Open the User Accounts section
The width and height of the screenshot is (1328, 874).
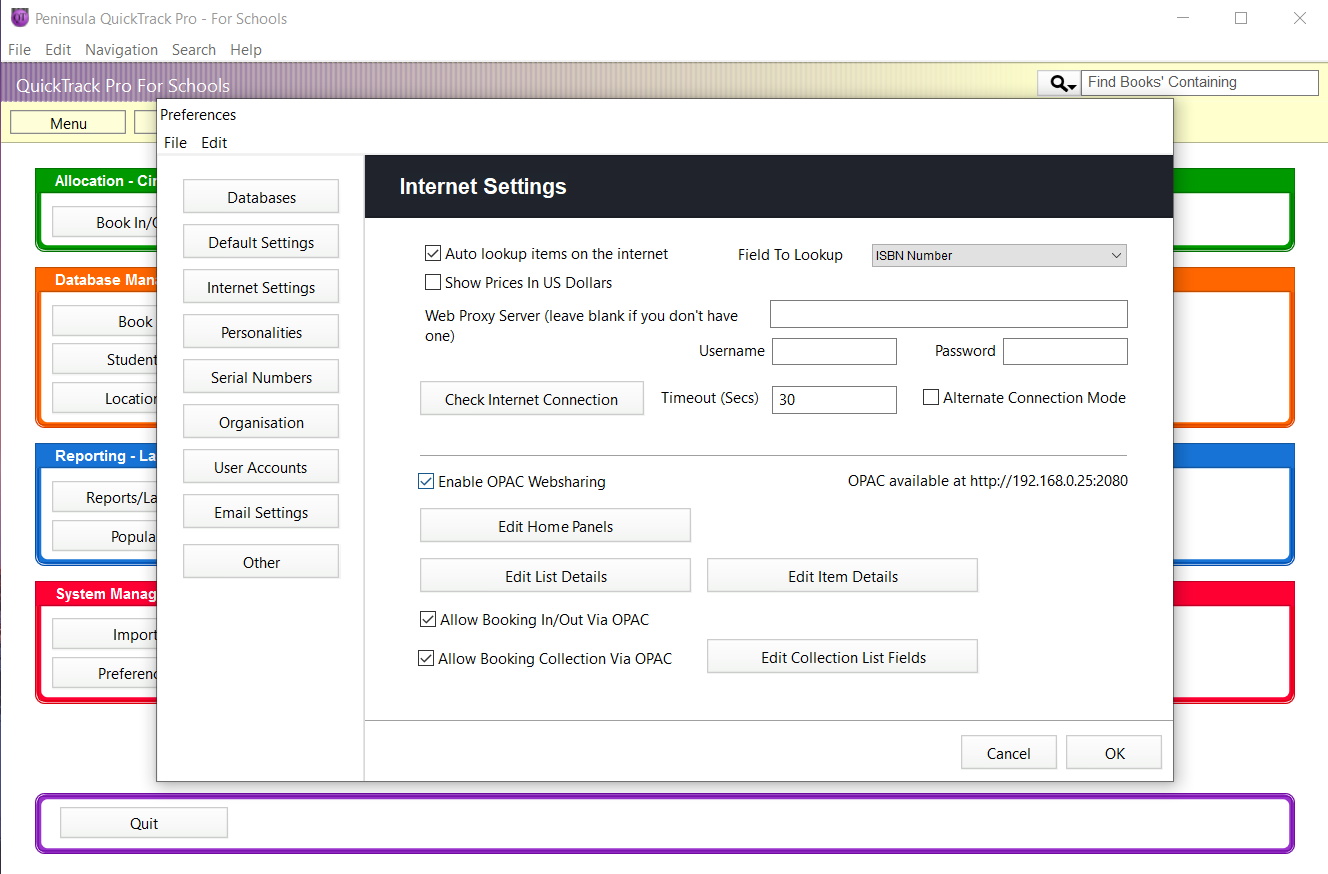261,467
